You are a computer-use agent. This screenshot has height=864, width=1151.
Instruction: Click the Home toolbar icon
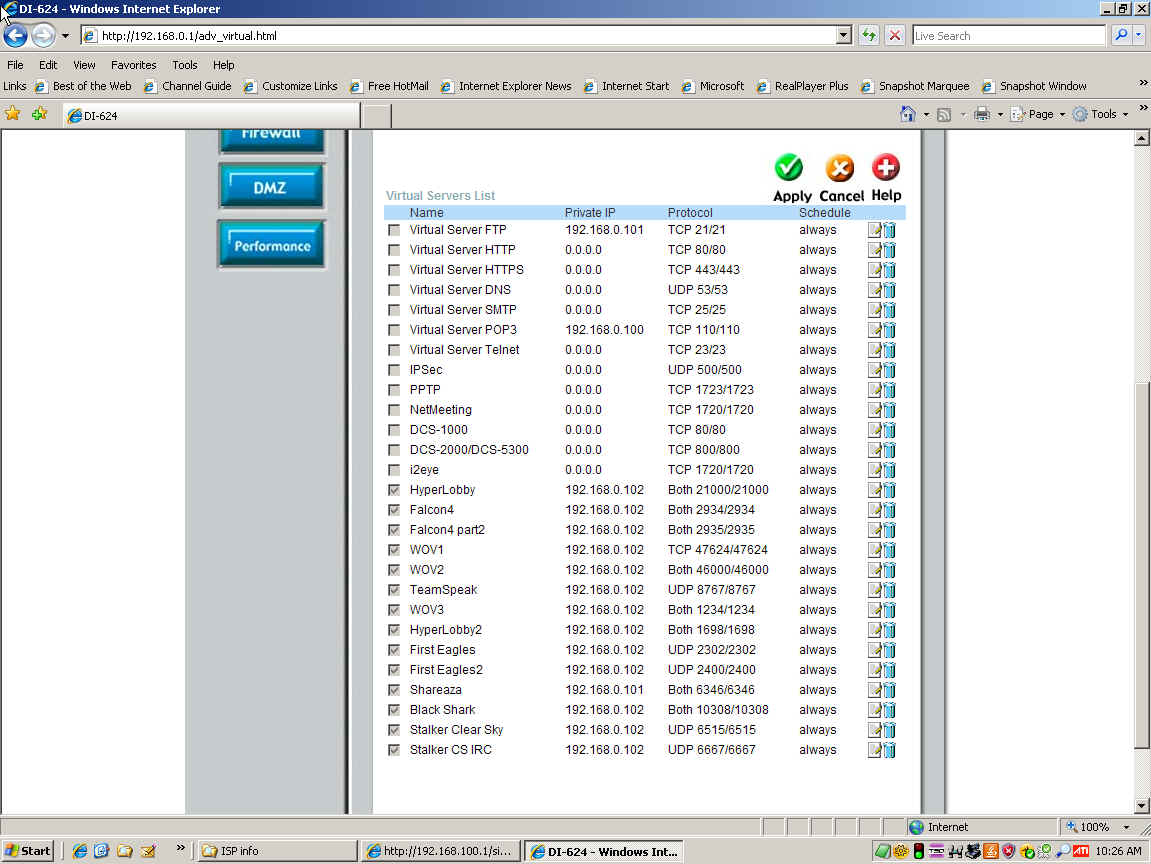click(x=907, y=114)
